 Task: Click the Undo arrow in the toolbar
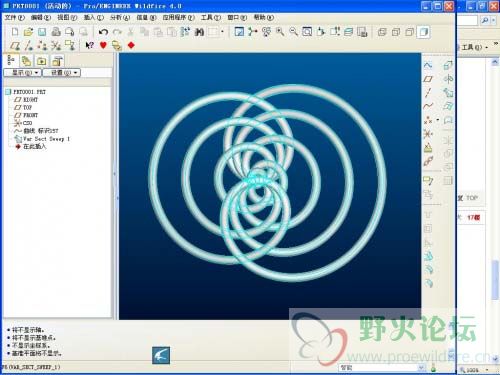tap(103, 32)
